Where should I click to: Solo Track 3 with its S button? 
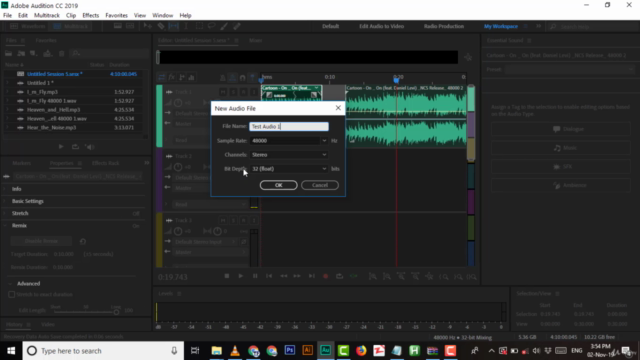(233, 220)
